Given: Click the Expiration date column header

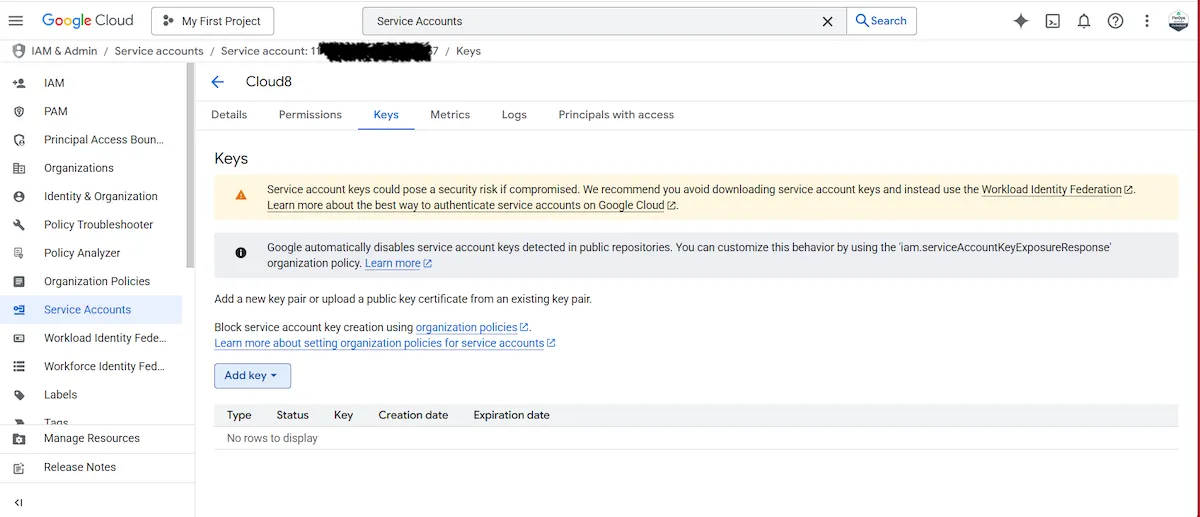Looking at the screenshot, I should click(x=511, y=415).
